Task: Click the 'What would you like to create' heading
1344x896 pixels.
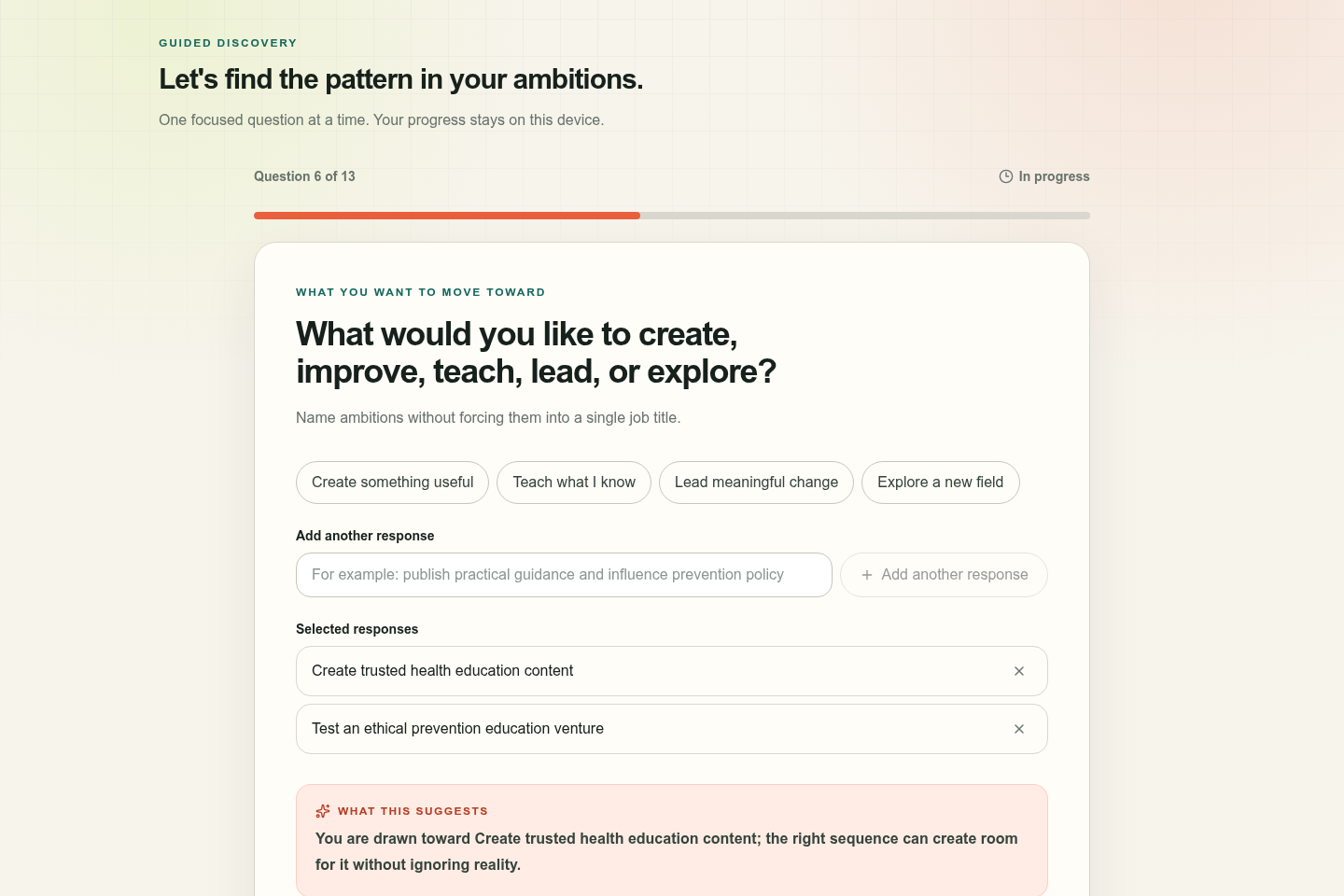Action: [536, 353]
